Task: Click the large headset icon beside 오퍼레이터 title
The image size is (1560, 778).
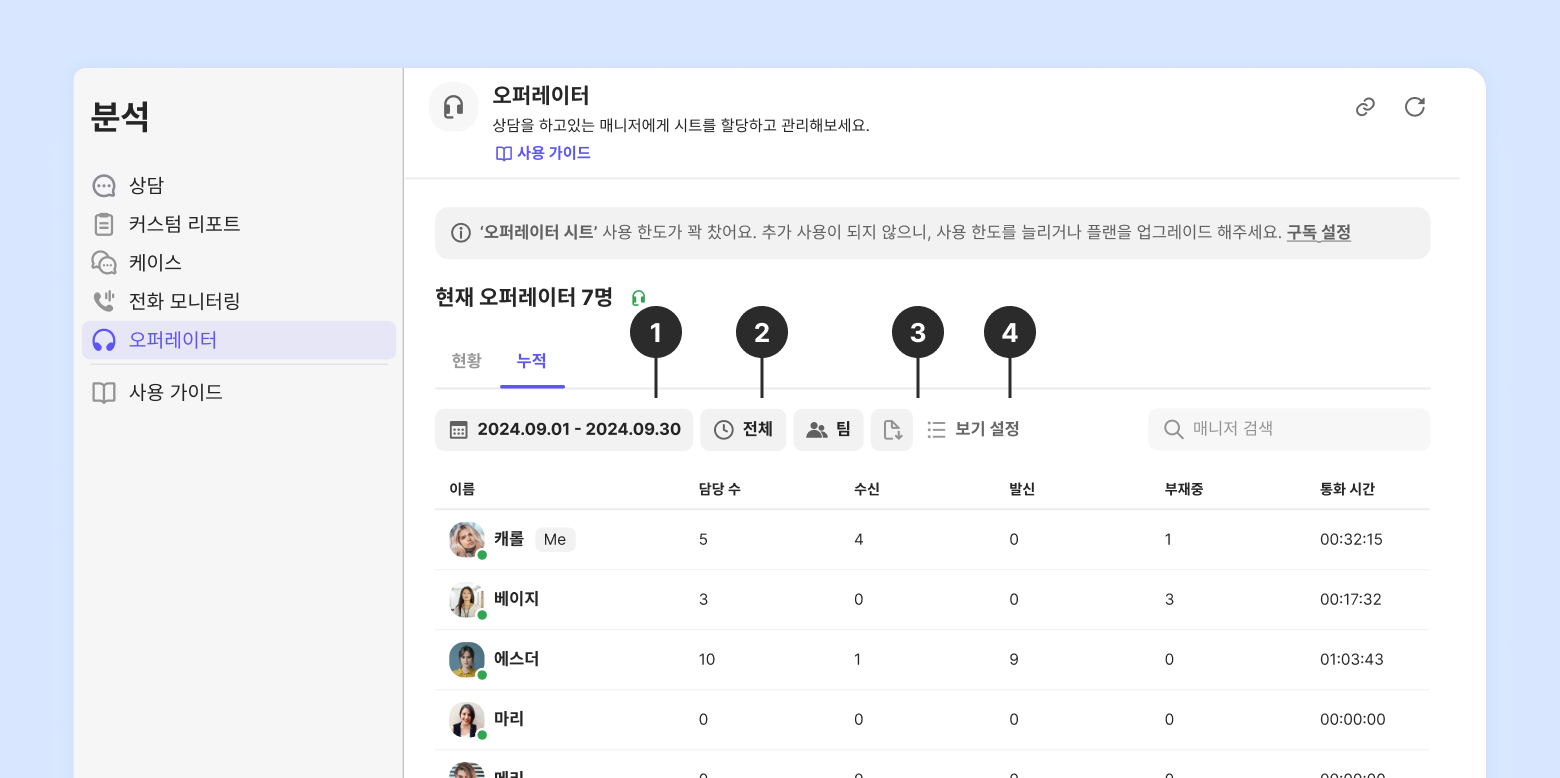Action: (x=453, y=107)
